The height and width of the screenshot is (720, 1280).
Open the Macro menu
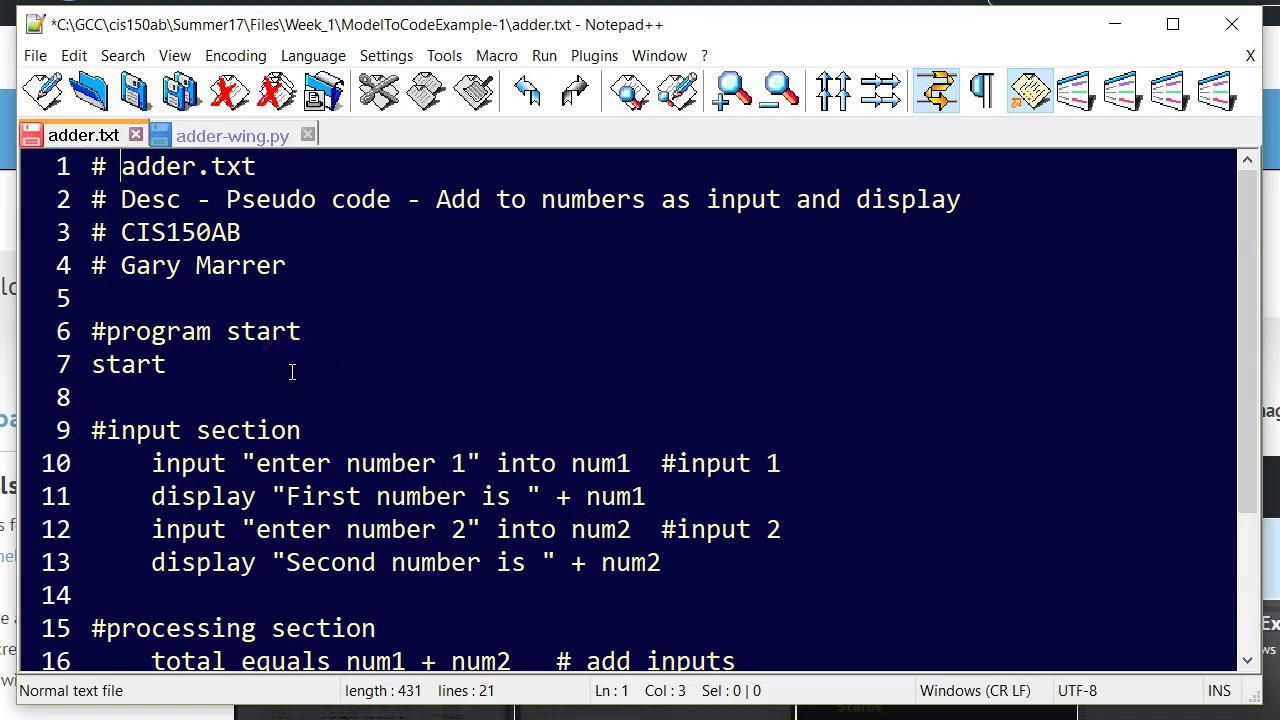[x=497, y=56]
